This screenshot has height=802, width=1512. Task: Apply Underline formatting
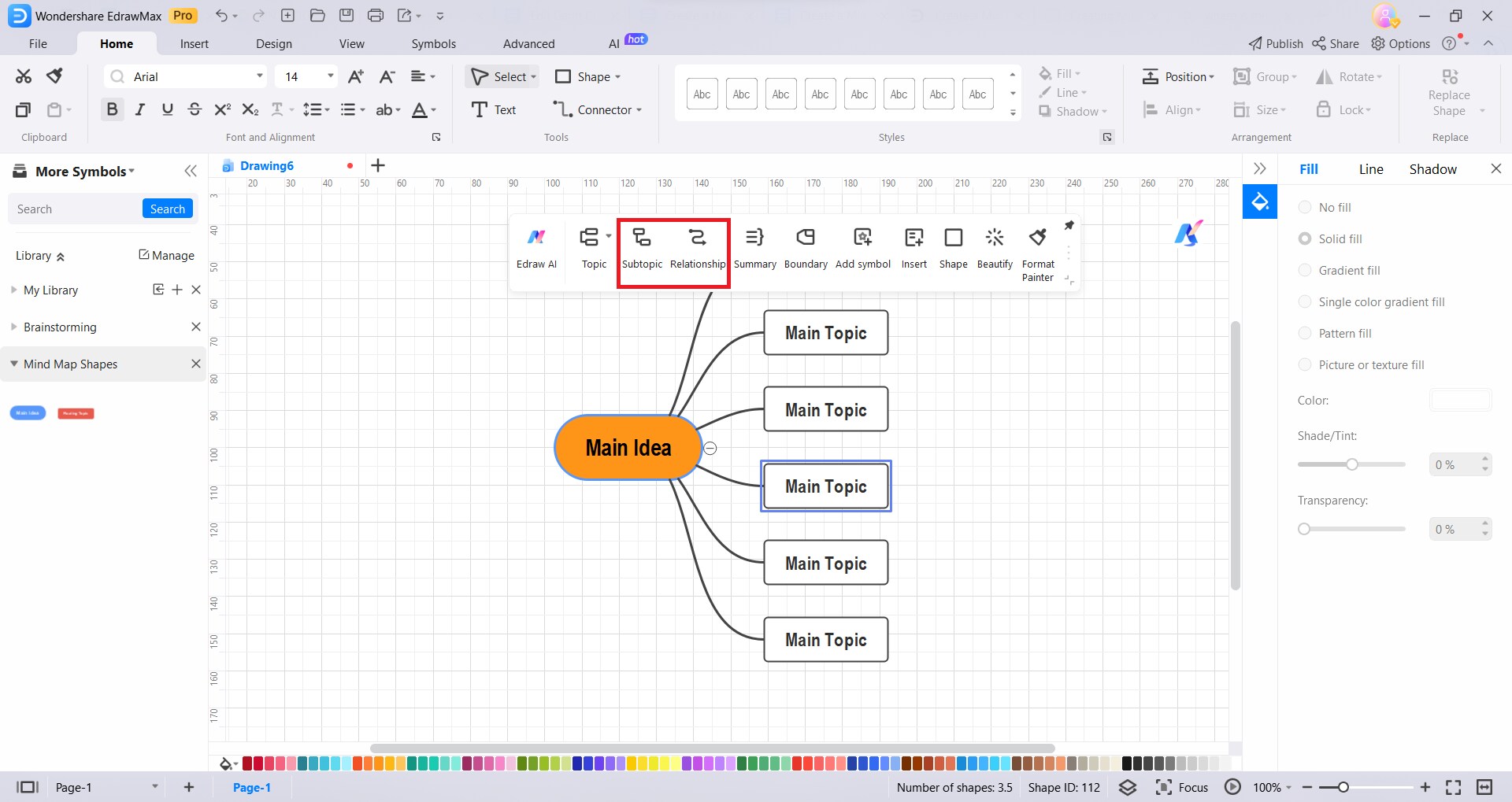pyautogui.click(x=167, y=109)
